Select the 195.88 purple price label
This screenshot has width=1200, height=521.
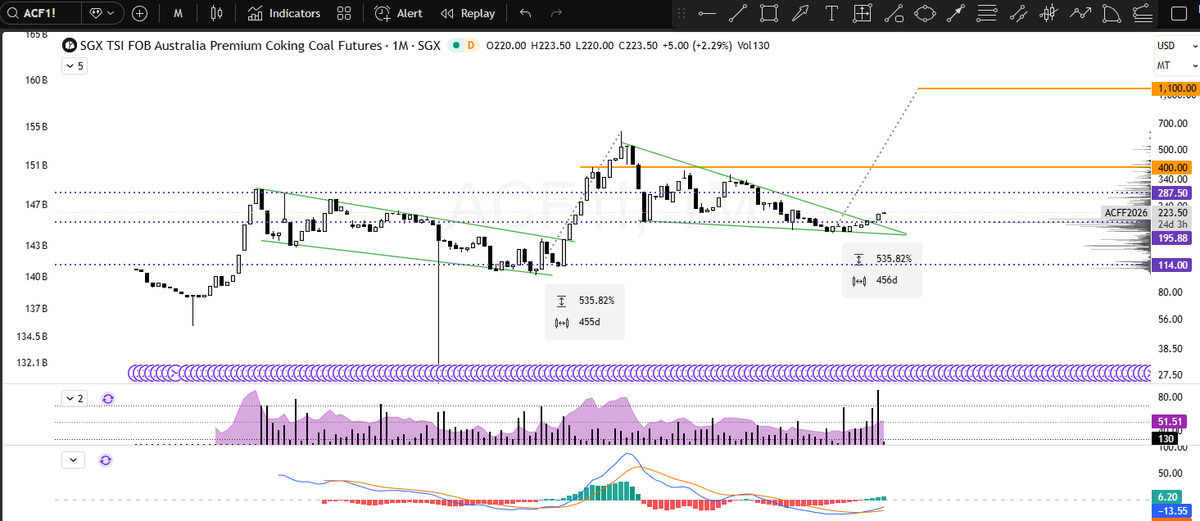[x=1172, y=238]
